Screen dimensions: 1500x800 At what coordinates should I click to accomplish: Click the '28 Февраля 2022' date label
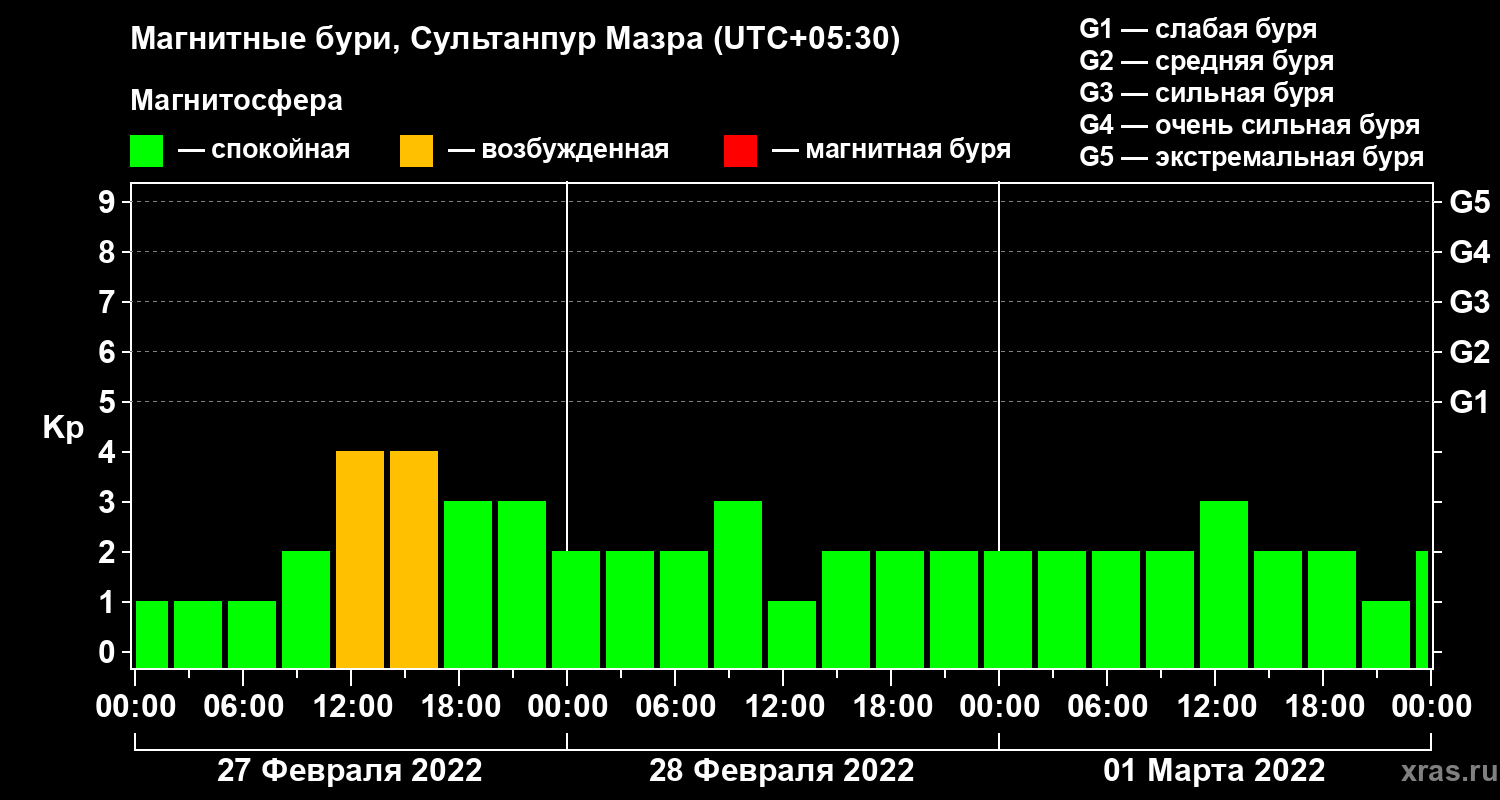point(782,771)
